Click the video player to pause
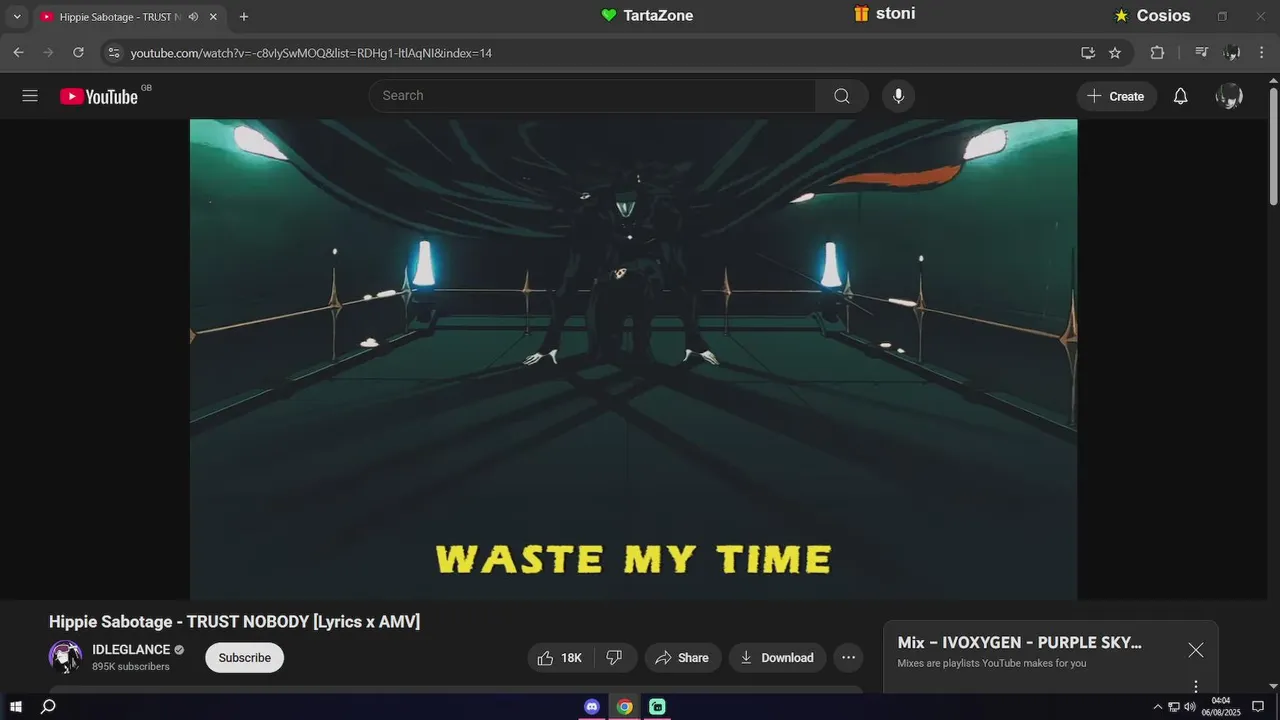1280x720 pixels. pos(634,360)
